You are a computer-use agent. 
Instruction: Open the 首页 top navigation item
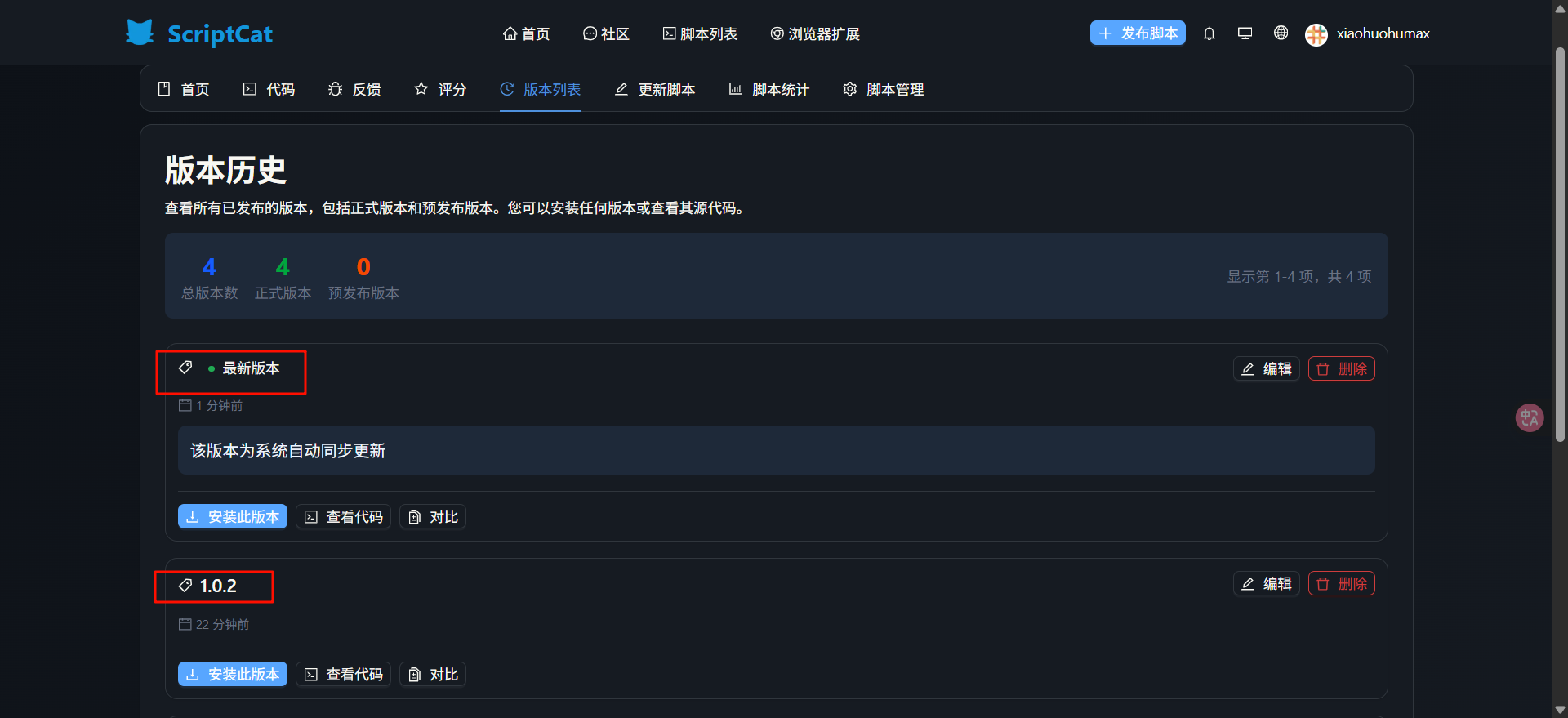click(x=526, y=33)
